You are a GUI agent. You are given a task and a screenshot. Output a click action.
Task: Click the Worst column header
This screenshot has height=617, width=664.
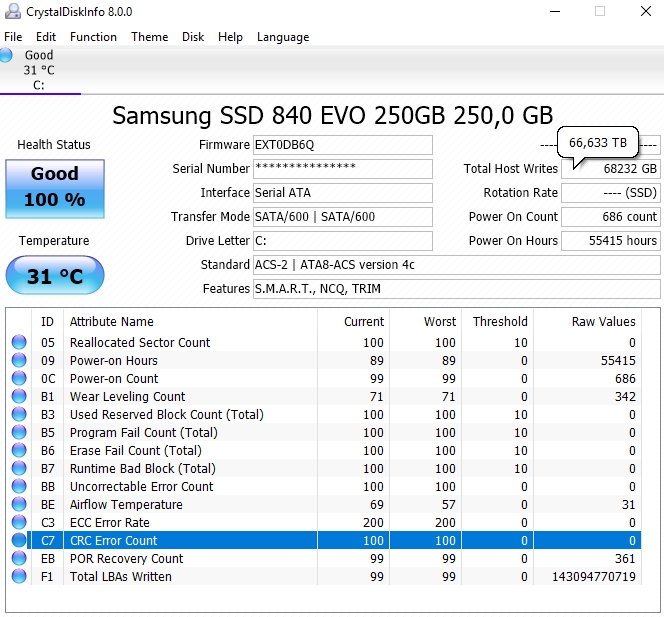click(x=425, y=321)
